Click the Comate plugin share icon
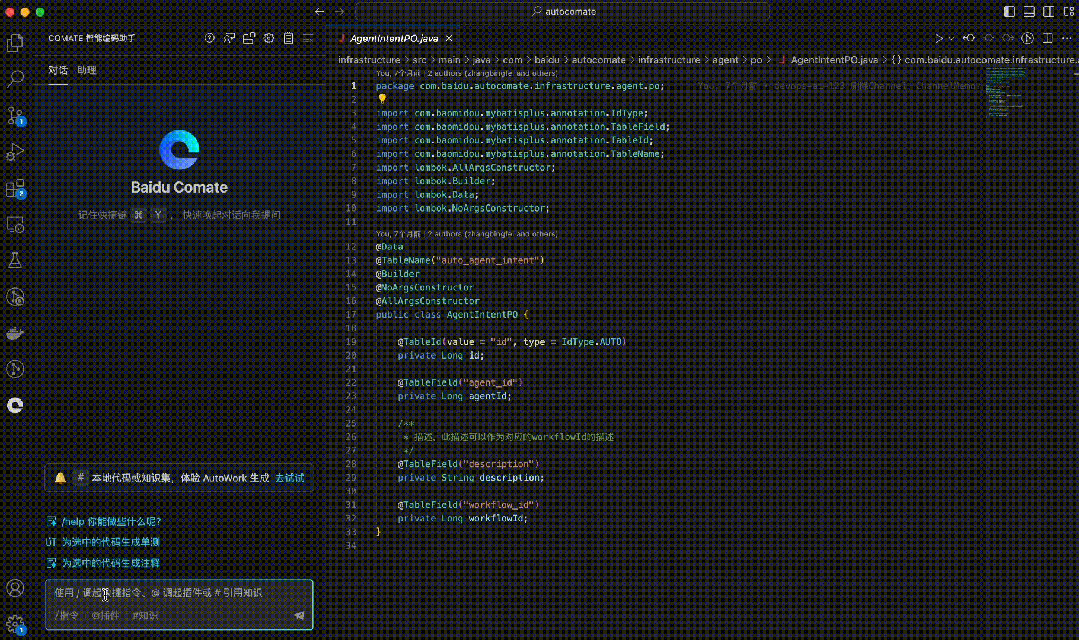The height and width of the screenshot is (640, 1079). 249,39
